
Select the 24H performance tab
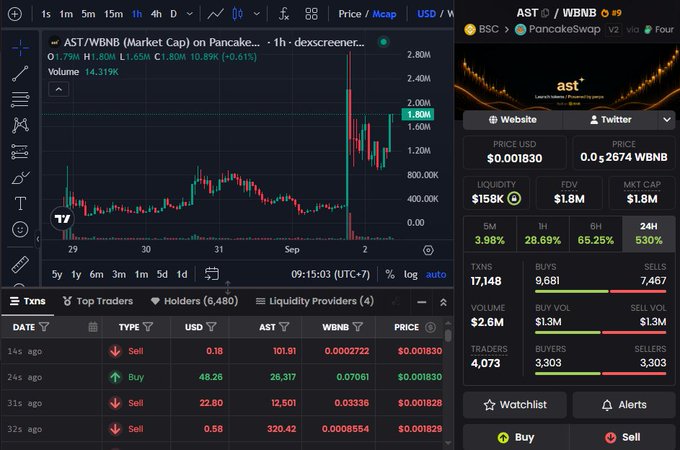(x=649, y=234)
